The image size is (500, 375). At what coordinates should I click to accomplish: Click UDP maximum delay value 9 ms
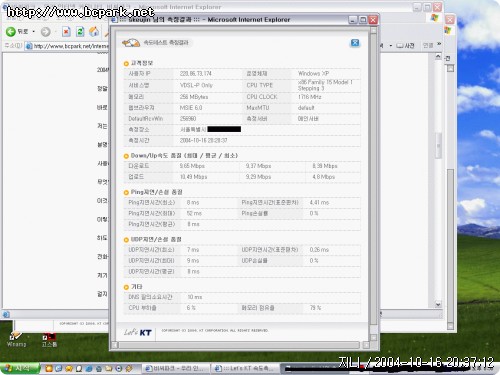coord(193,261)
